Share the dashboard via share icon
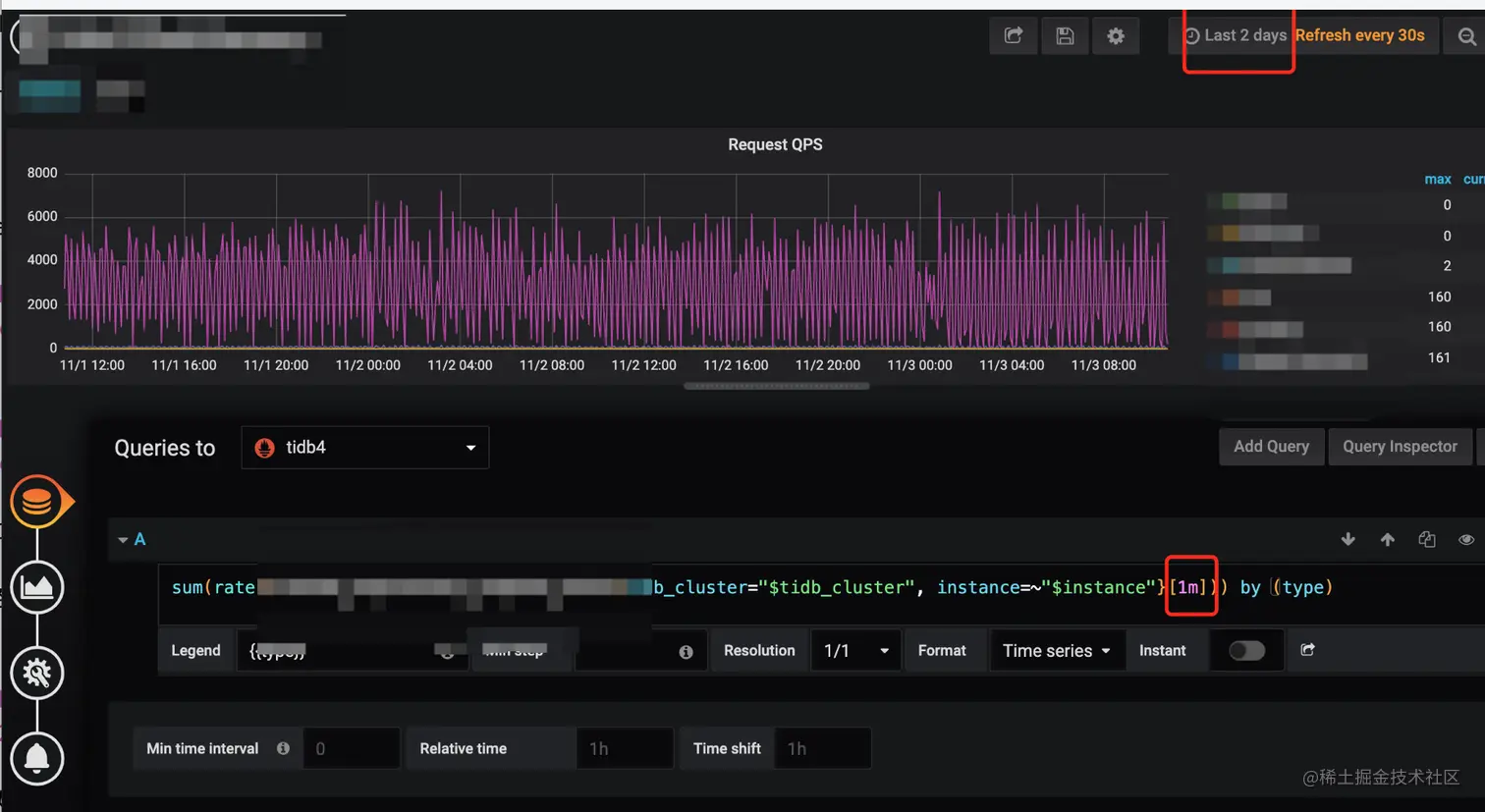The image size is (1485, 812). tap(1014, 36)
